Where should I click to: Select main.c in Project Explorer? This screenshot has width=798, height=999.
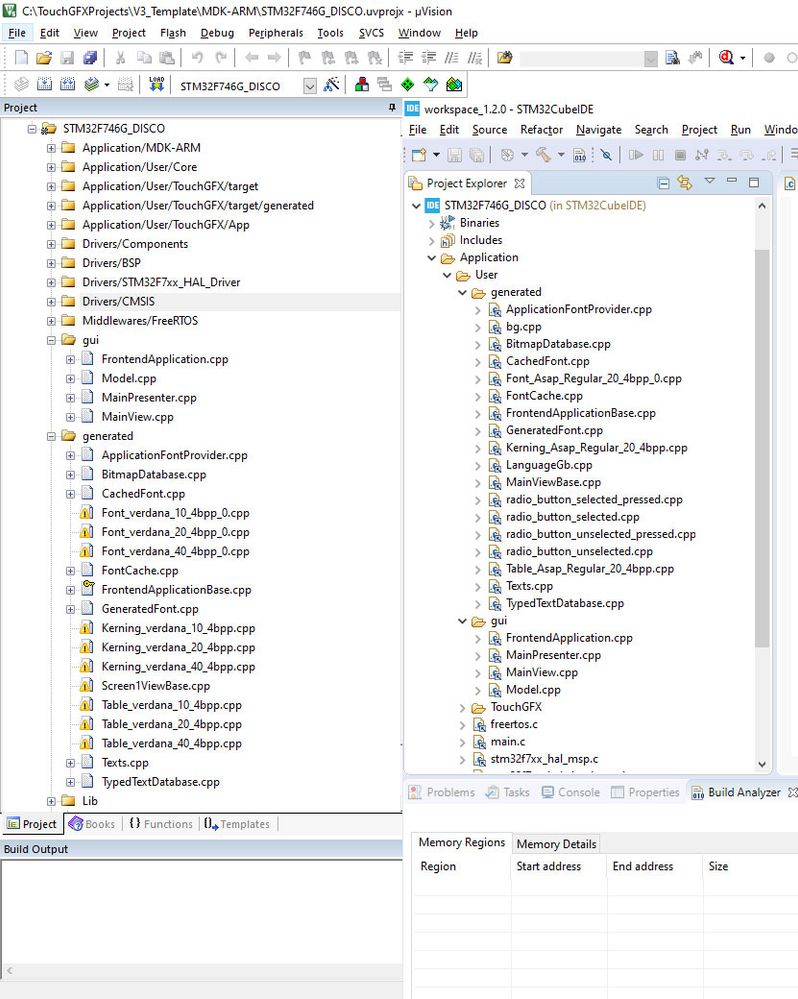(508, 742)
